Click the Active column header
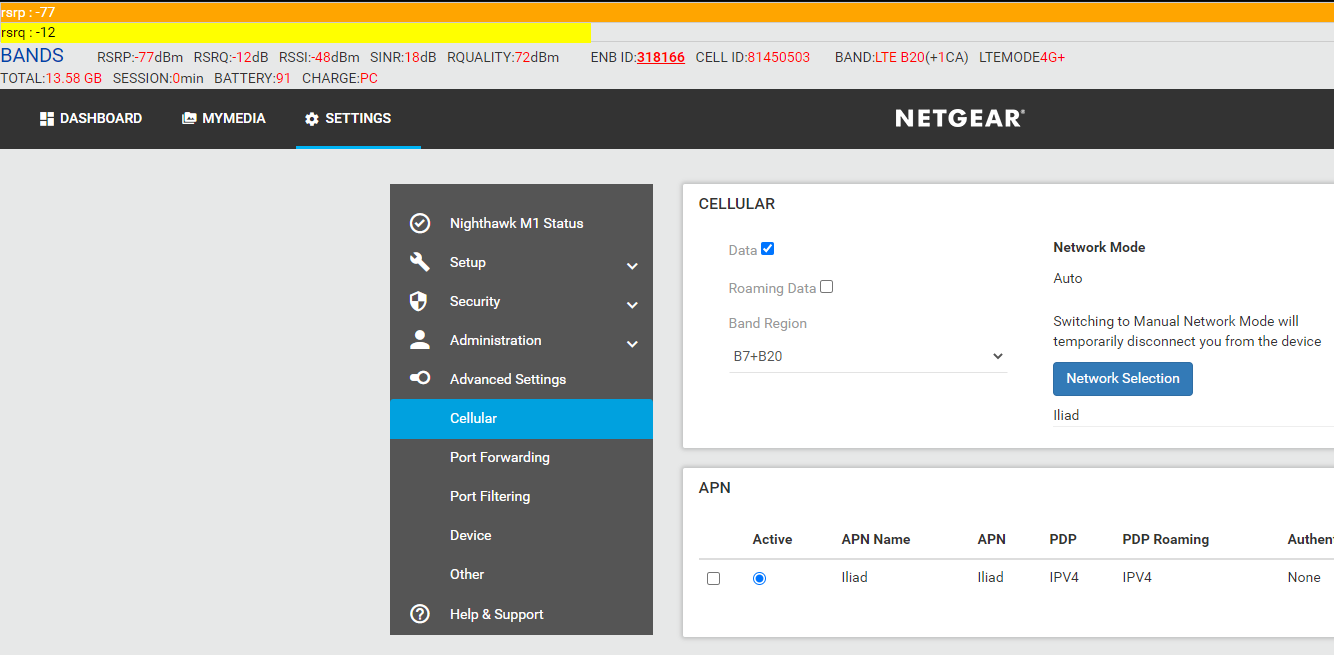The width and height of the screenshot is (1334, 655). pos(772,539)
